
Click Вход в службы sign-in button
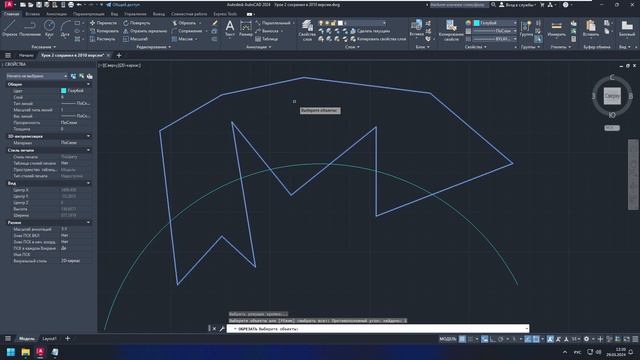[x=517, y=5]
